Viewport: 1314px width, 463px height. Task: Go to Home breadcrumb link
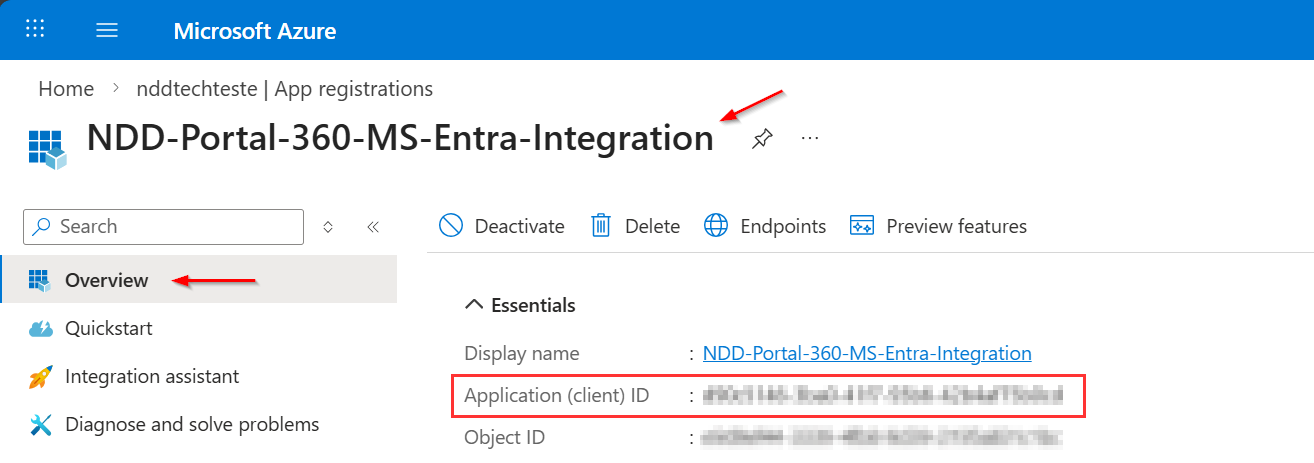coord(66,89)
